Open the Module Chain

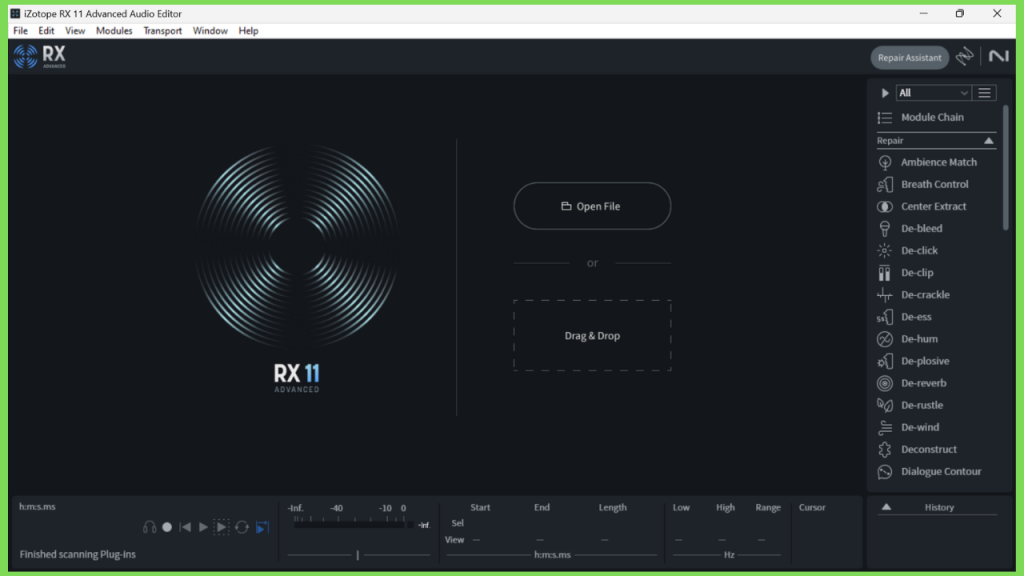click(x=921, y=118)
